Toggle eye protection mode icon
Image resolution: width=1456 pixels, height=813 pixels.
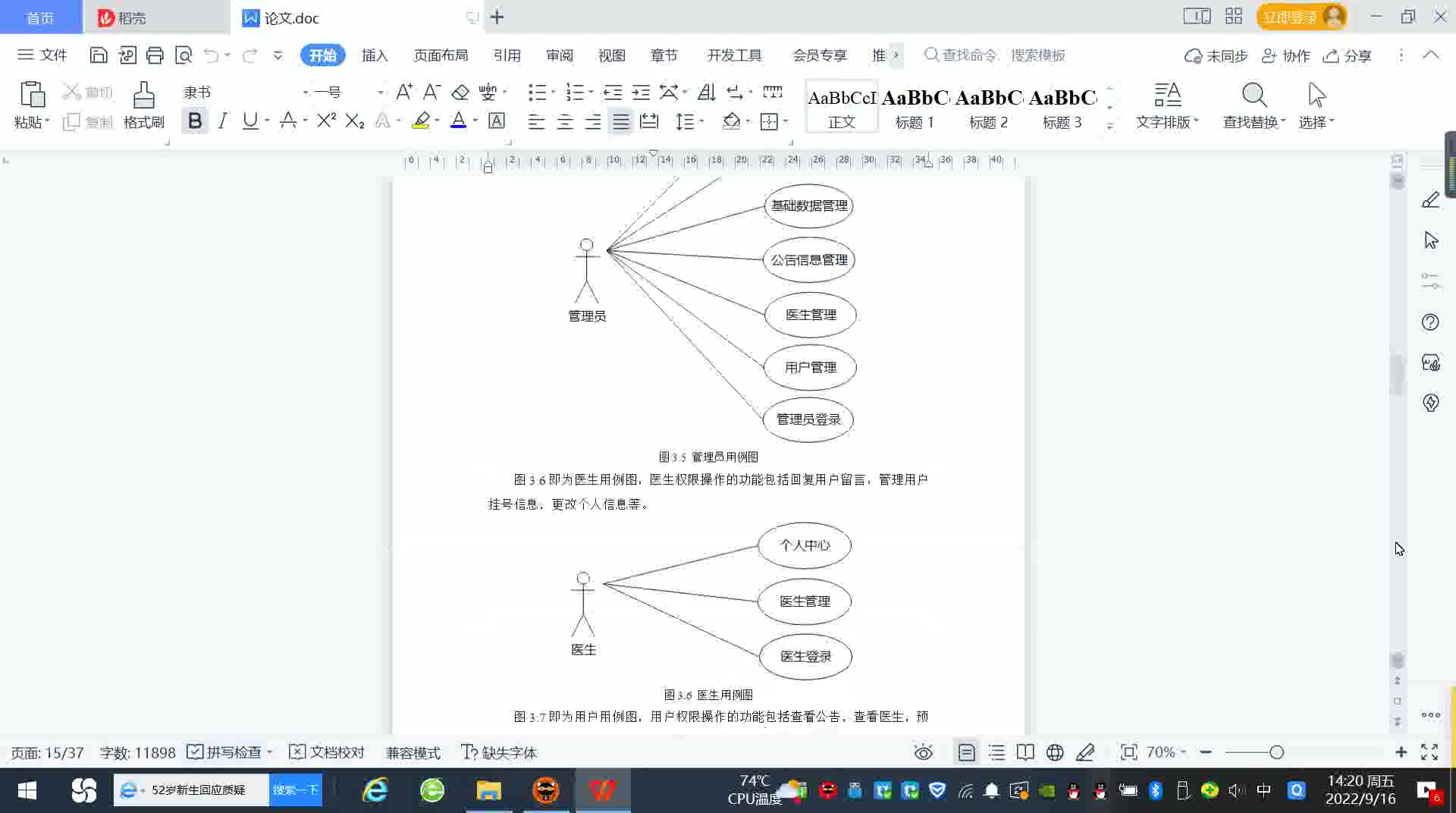[923, 752]
